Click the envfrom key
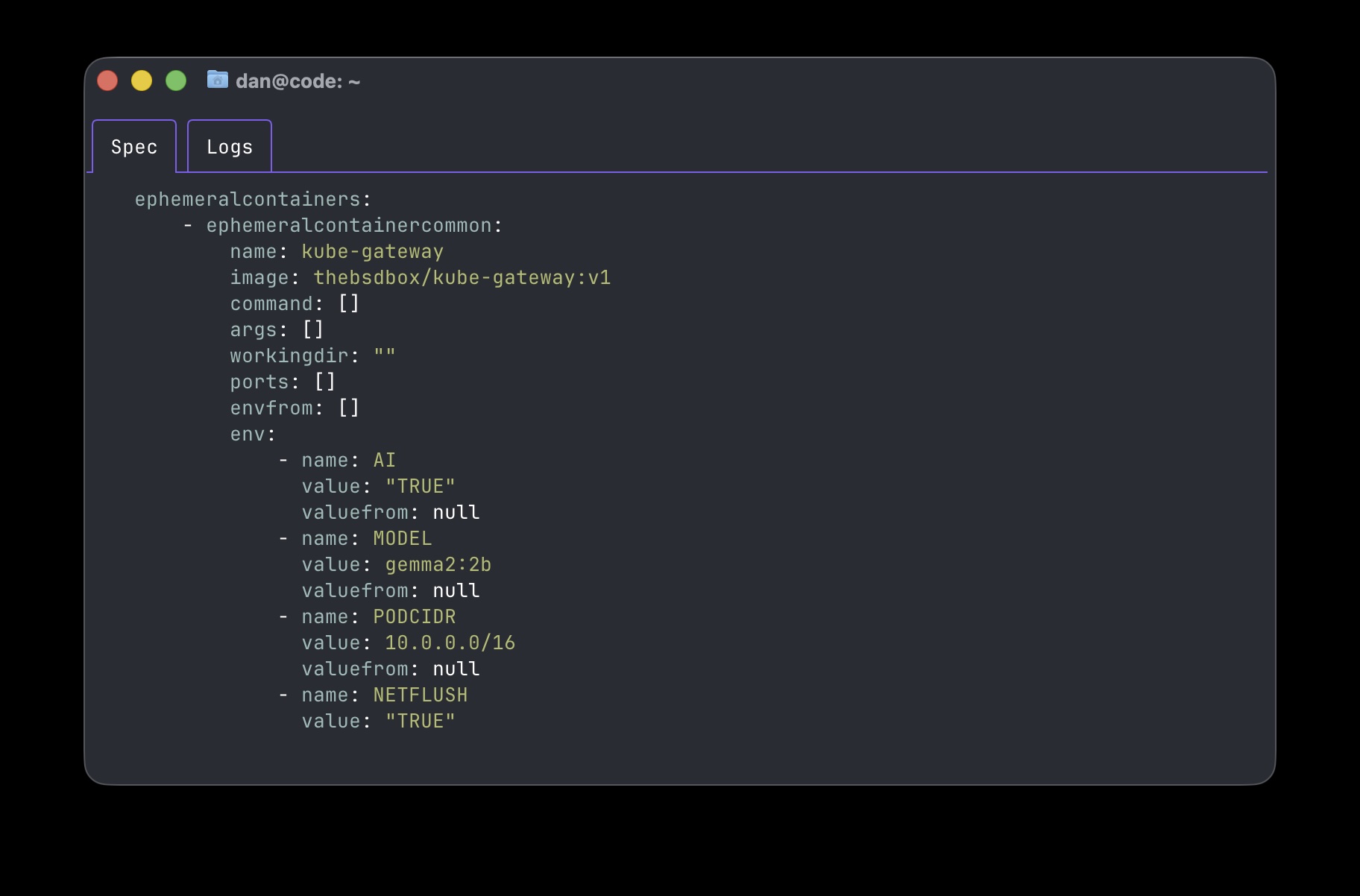This screenshot has height=896, width=1360. point(271,408)
